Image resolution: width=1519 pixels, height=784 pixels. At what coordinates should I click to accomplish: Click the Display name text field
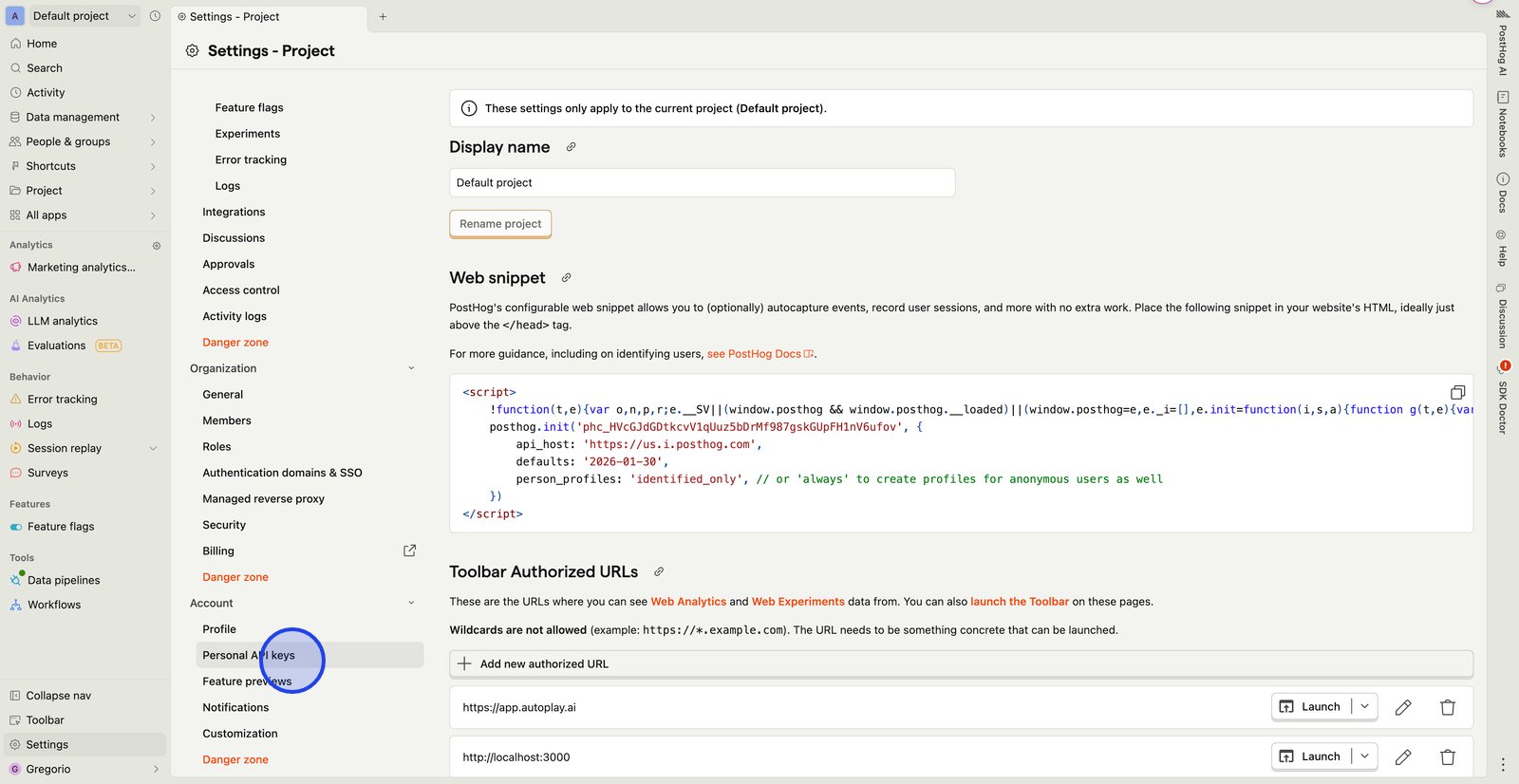[702, 183]
